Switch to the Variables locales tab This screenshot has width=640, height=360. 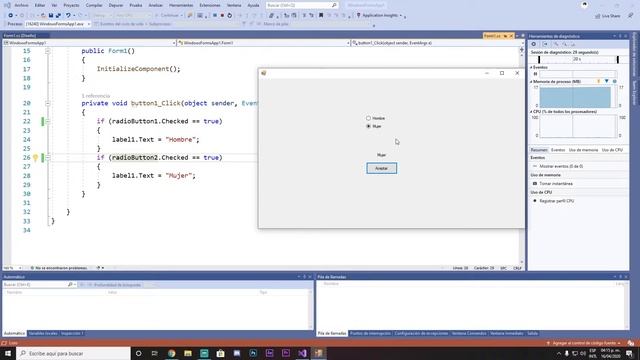(43, 333)
